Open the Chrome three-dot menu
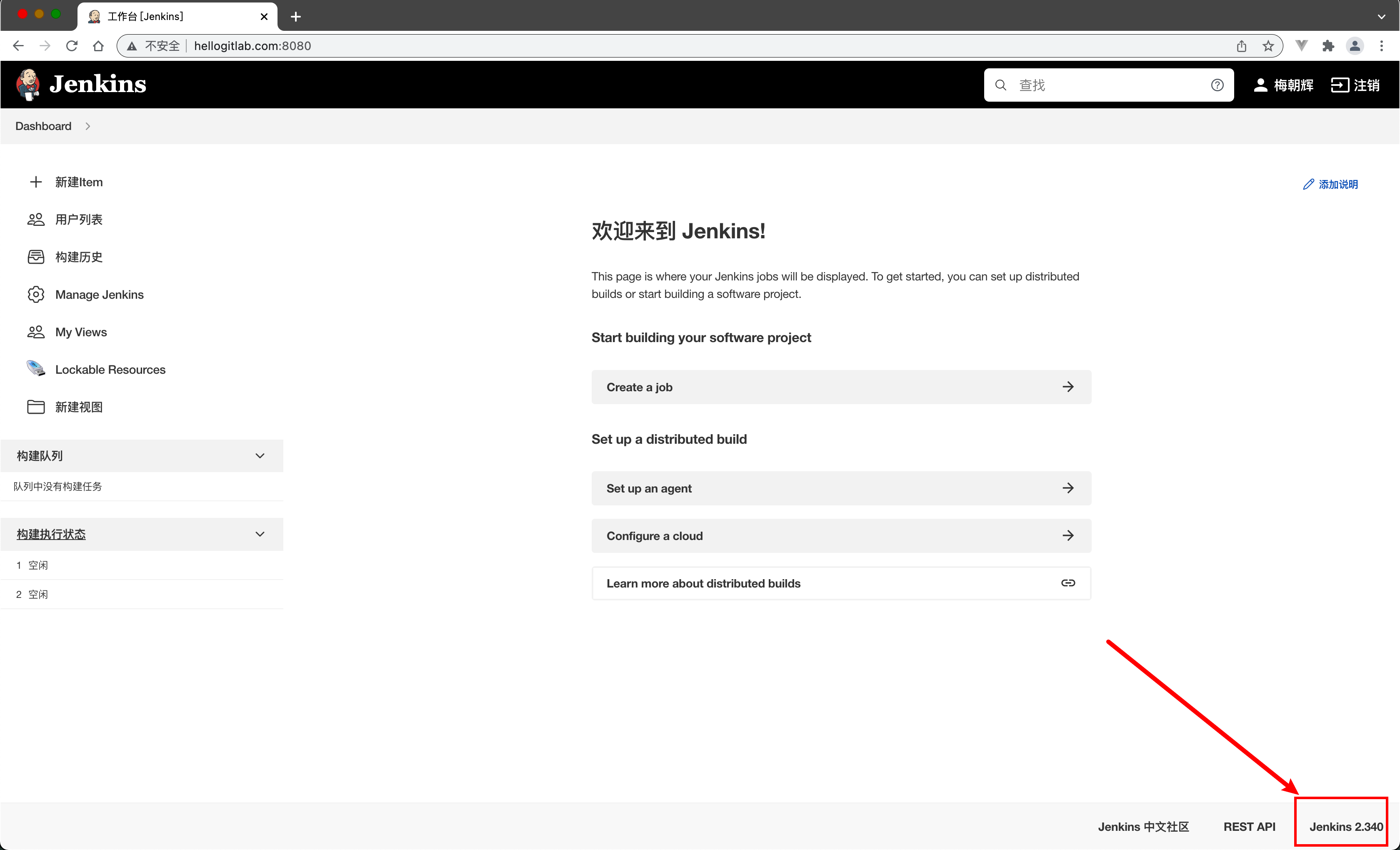 click(1381, 46)
